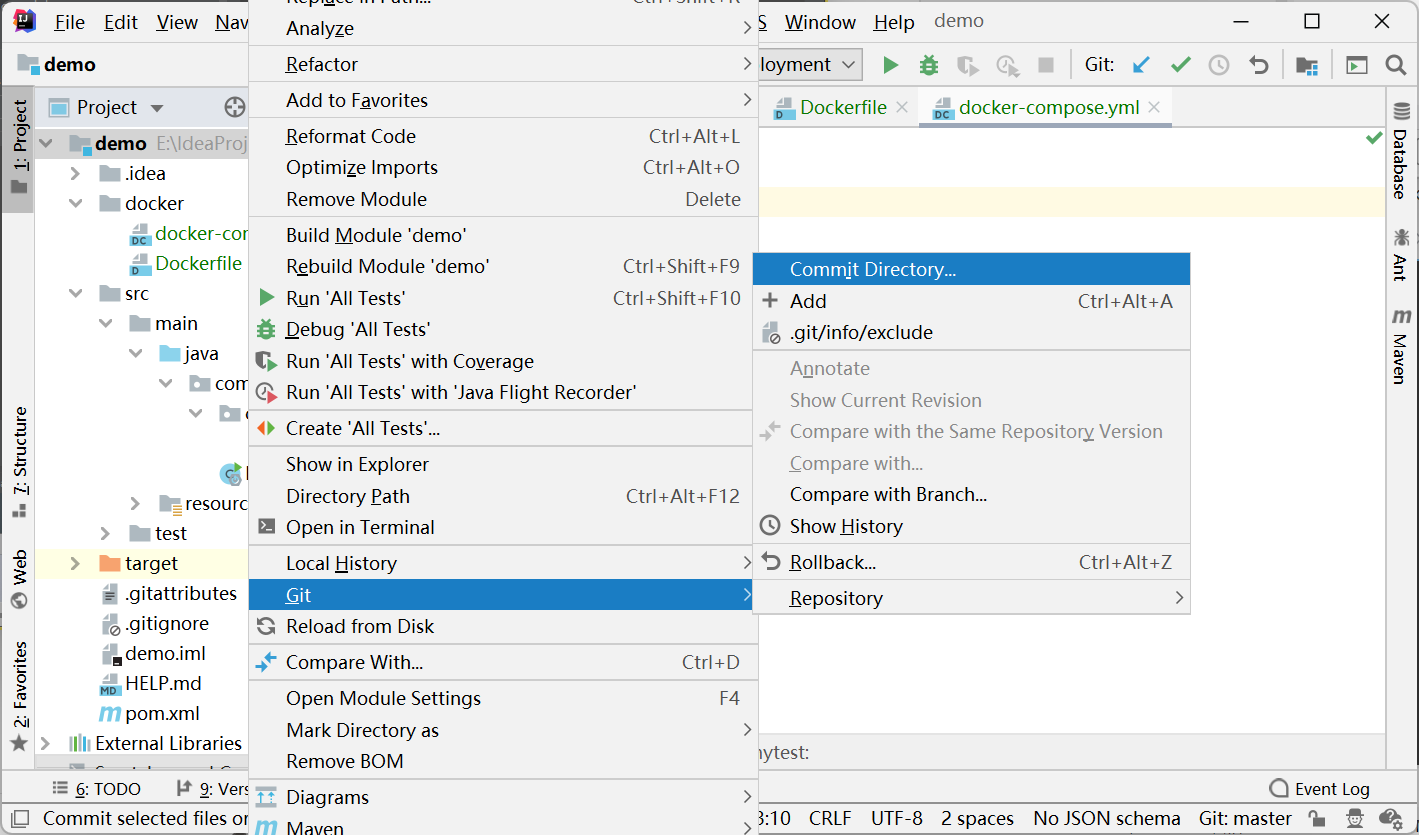The height and width of the screenshot is (835, 1419).
Task: Choose Reformat Code
Action: 503,136
